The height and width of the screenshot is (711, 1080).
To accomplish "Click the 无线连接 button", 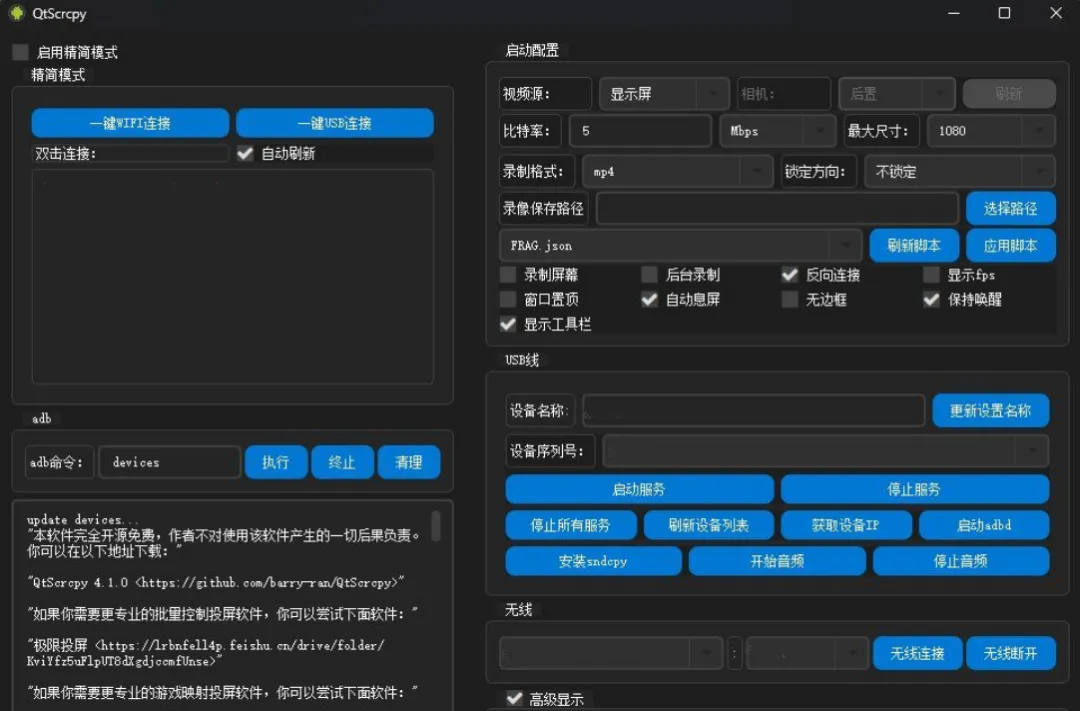I will 917,653.
